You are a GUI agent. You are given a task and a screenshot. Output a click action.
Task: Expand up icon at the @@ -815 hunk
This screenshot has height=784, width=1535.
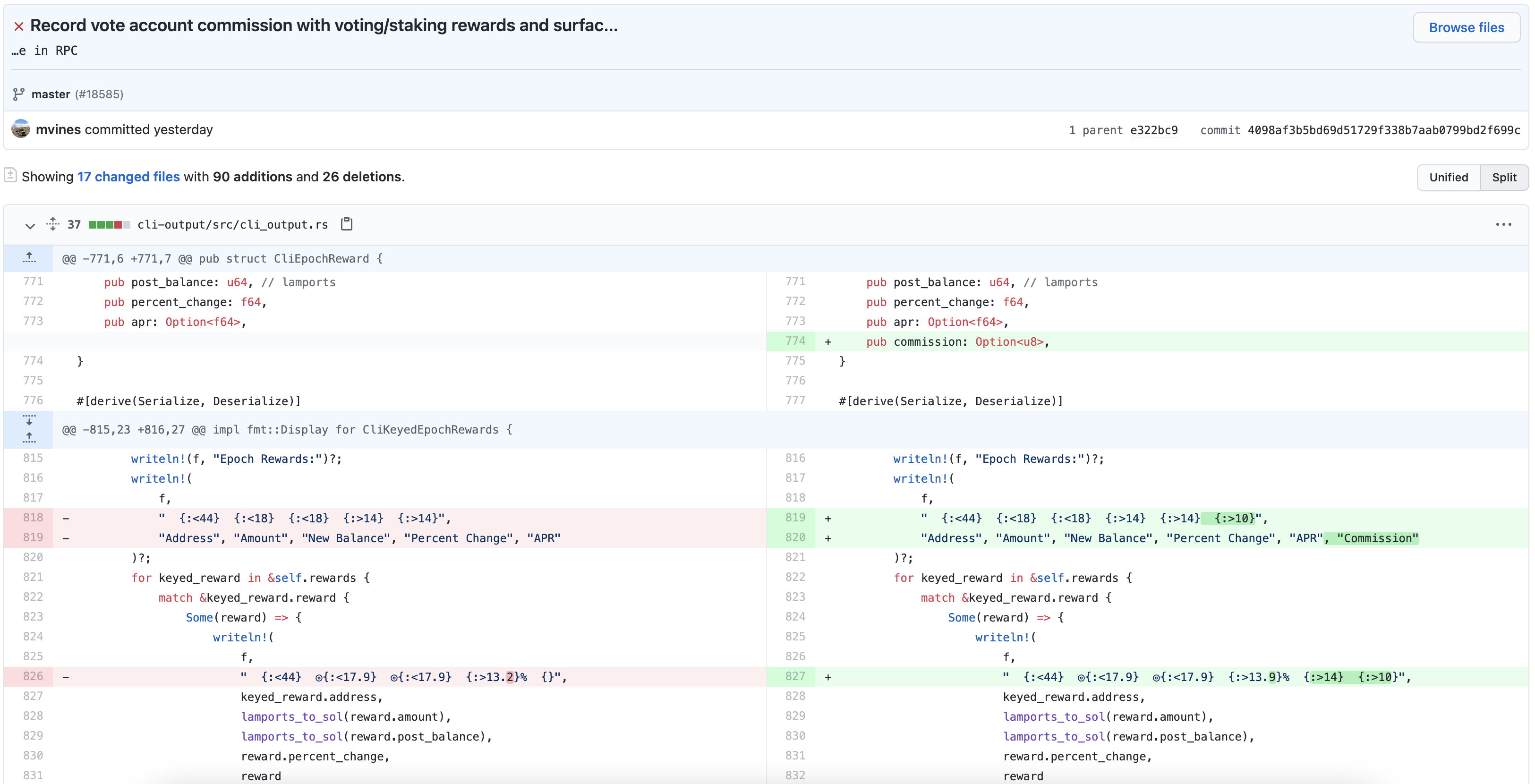[x=29, y=438]
